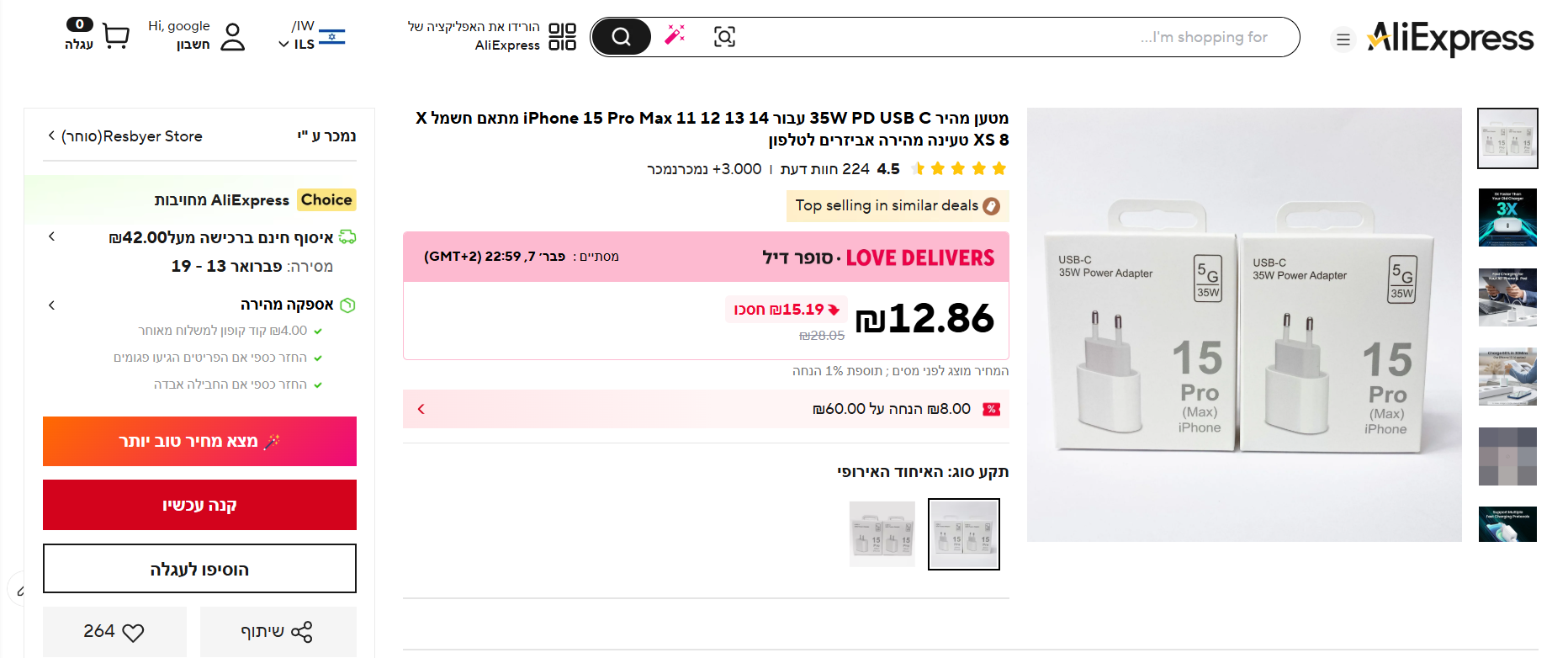
Task: Click the Add to Cart button
Action: tap(199, 569)
